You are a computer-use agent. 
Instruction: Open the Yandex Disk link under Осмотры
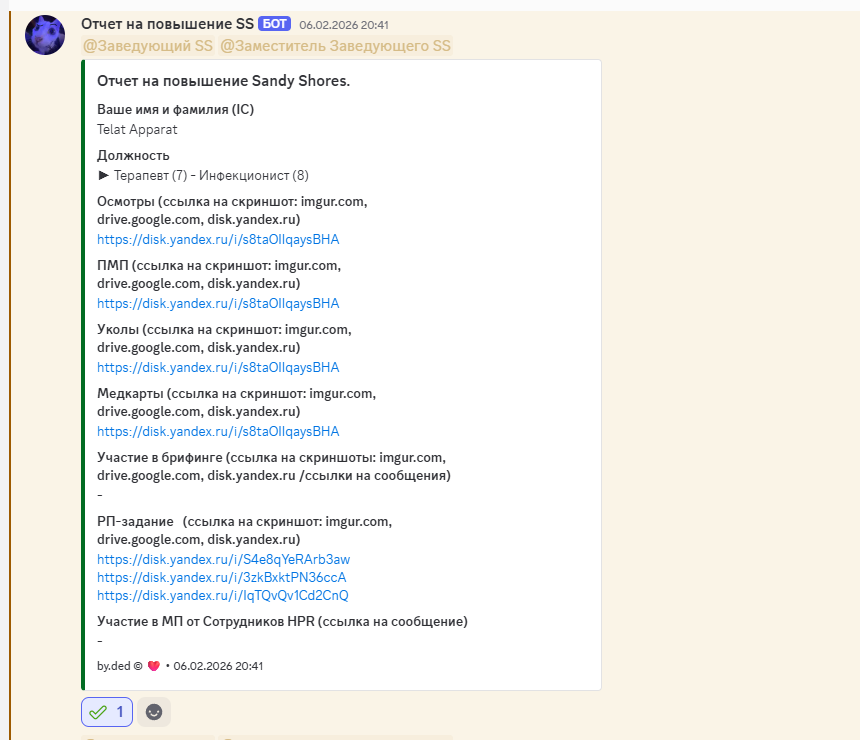[219, 239]
